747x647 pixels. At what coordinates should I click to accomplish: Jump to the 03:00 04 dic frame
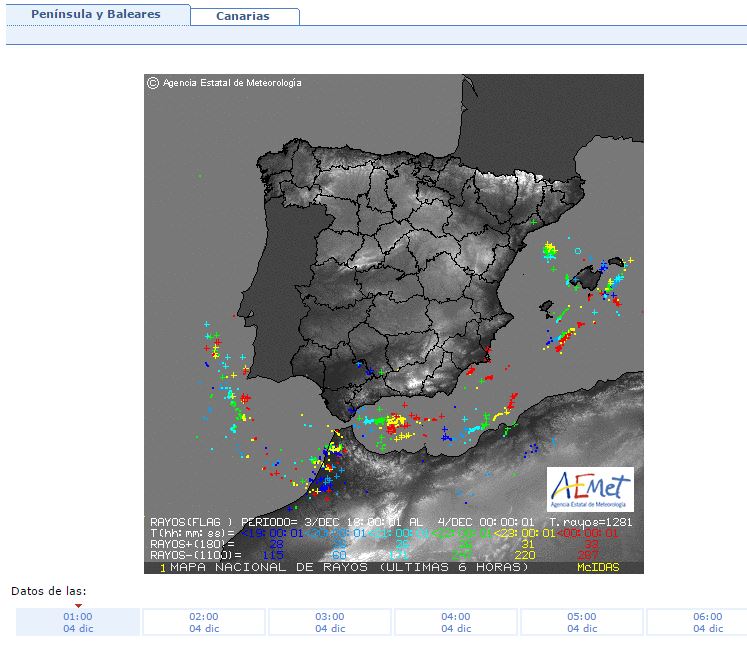pyautogui.click(x=330, y=622)
